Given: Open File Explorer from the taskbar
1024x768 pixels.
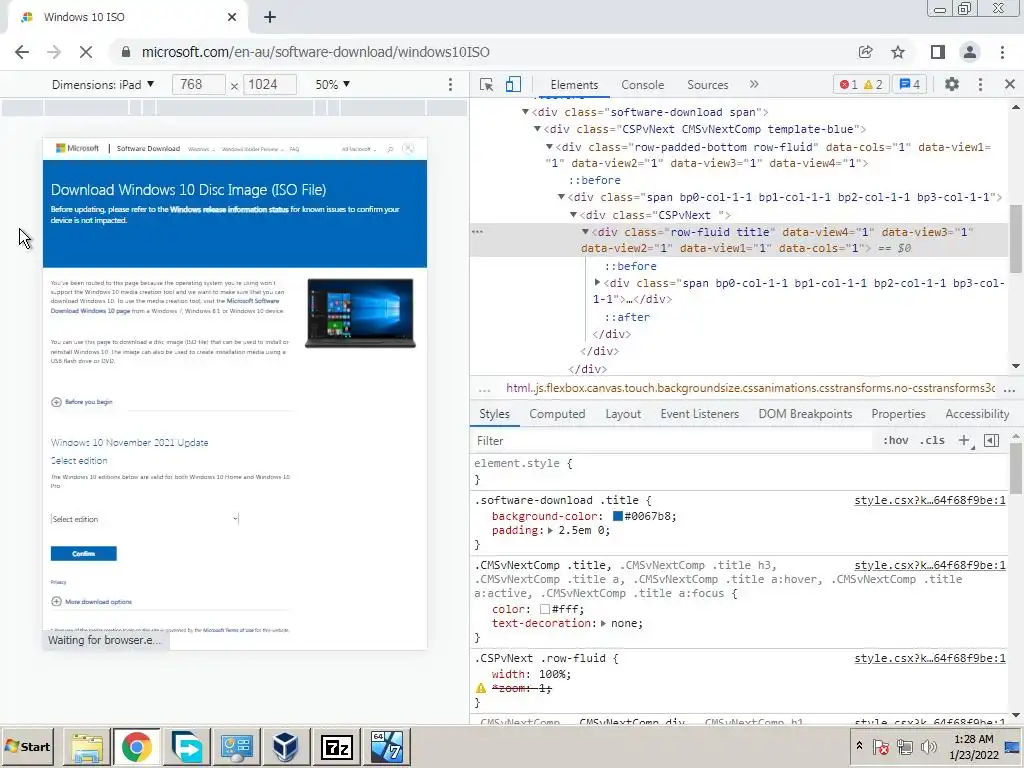Looking at the screenshot, I should tap(87, 746).
